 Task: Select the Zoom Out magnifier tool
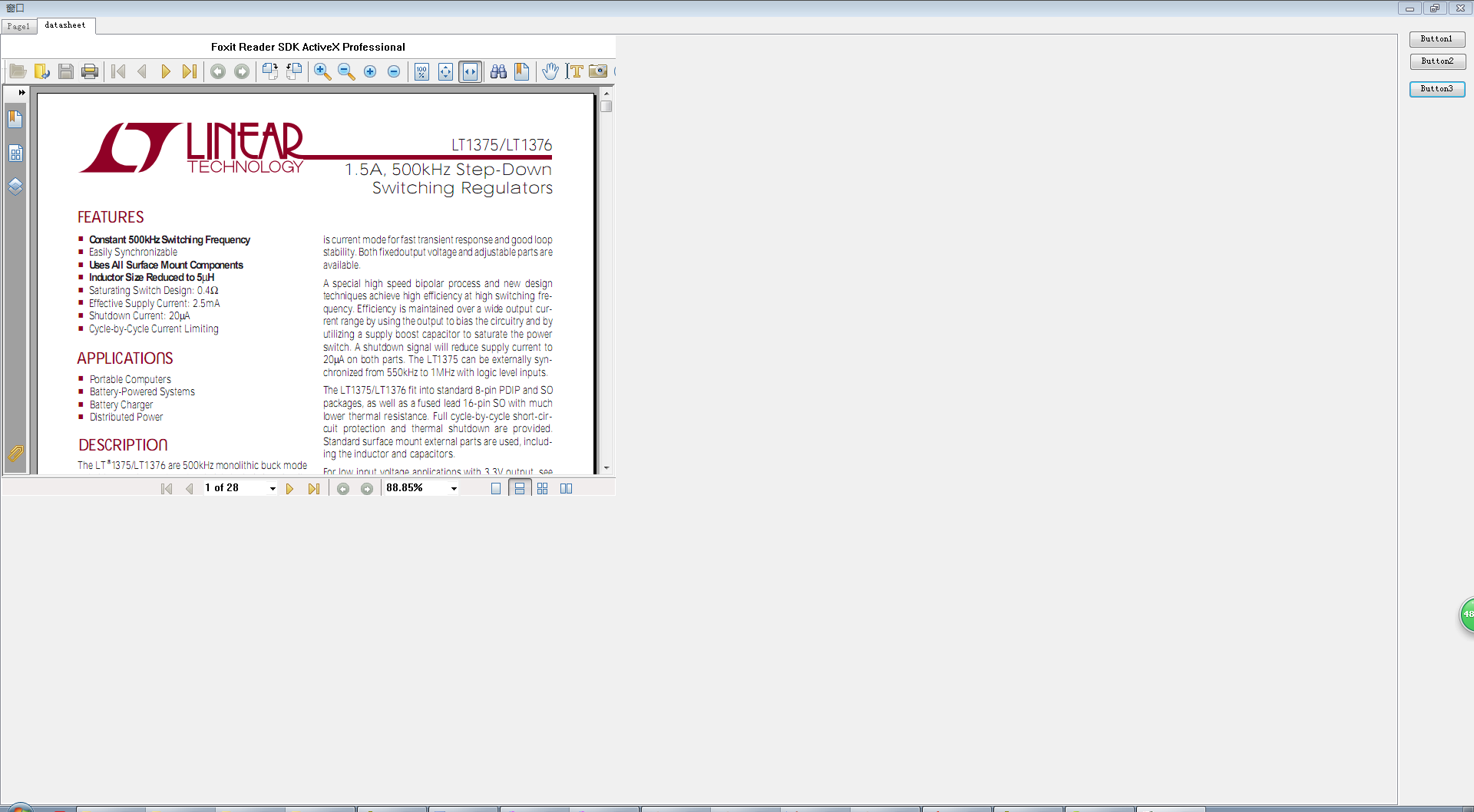click(x=346, y=71)
